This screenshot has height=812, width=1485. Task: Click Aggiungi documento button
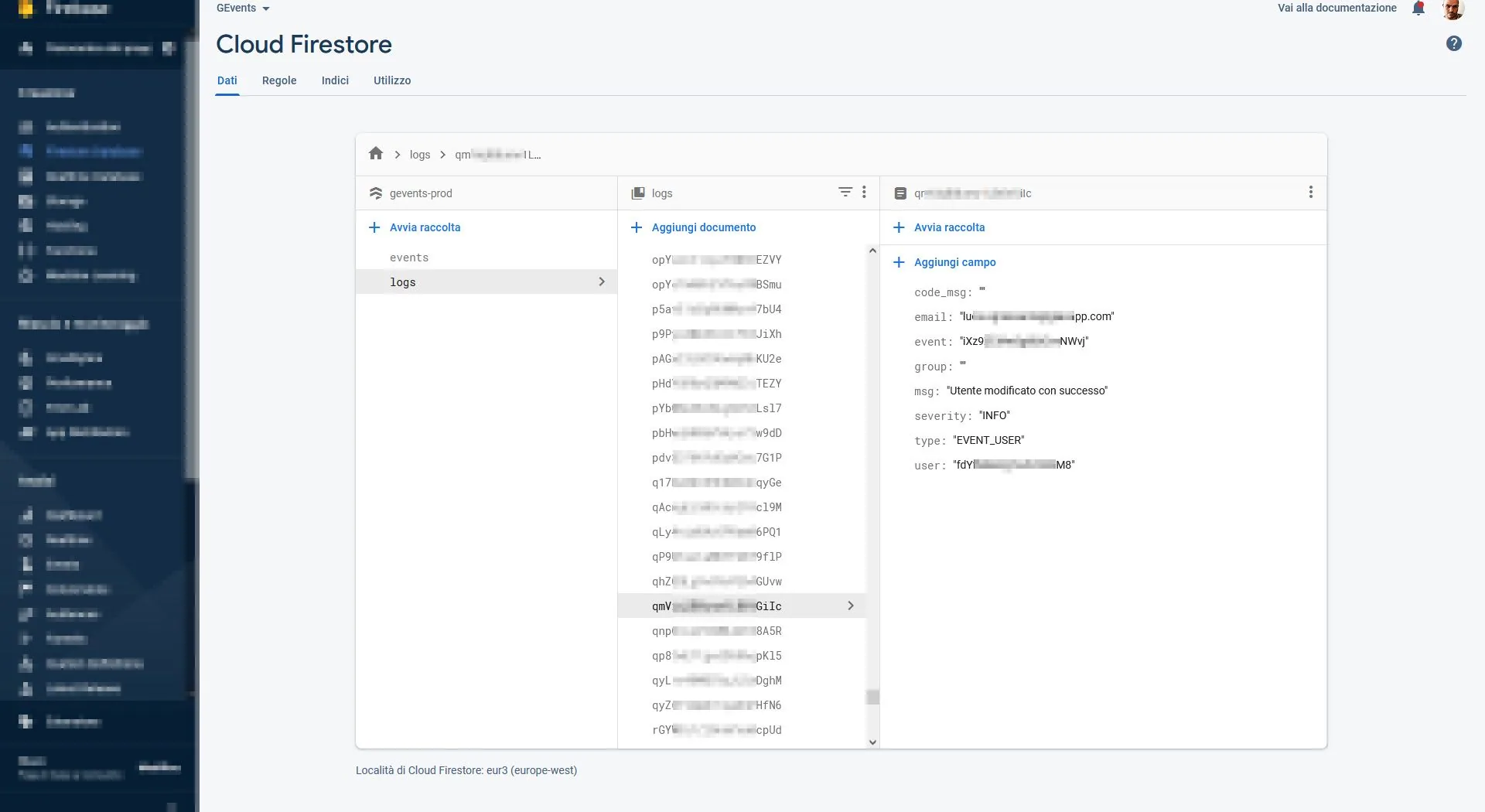704,227
